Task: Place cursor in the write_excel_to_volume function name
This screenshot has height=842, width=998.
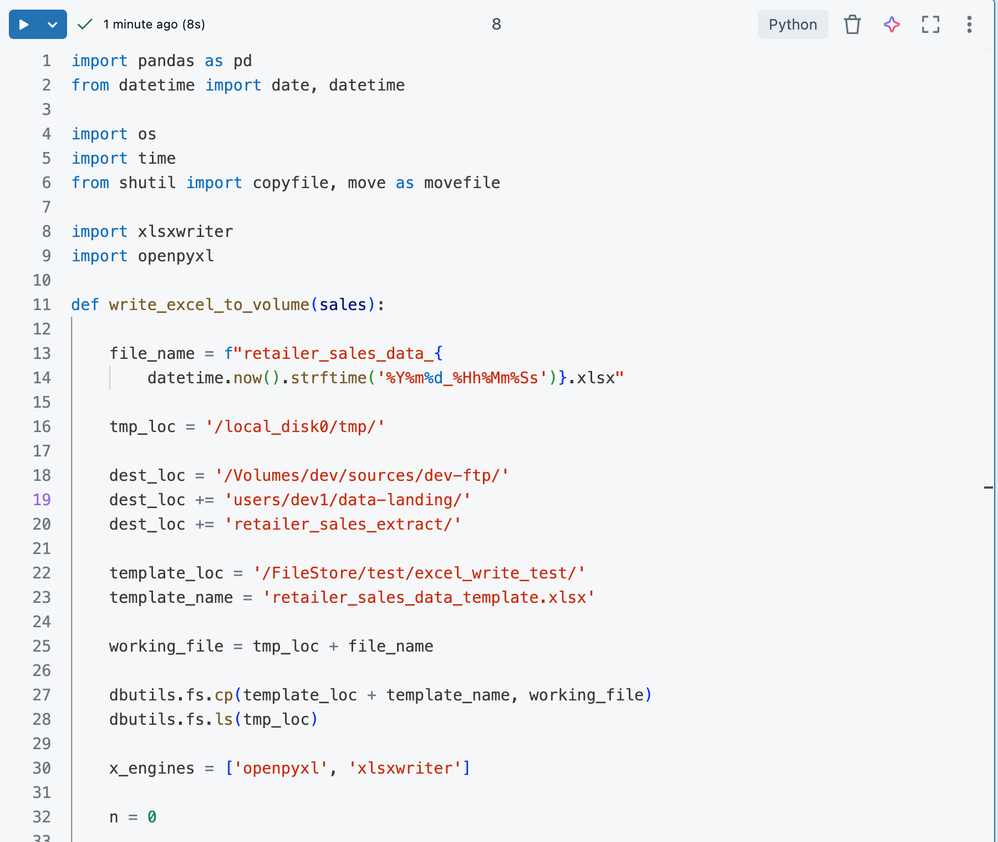Action: (208, 305)
